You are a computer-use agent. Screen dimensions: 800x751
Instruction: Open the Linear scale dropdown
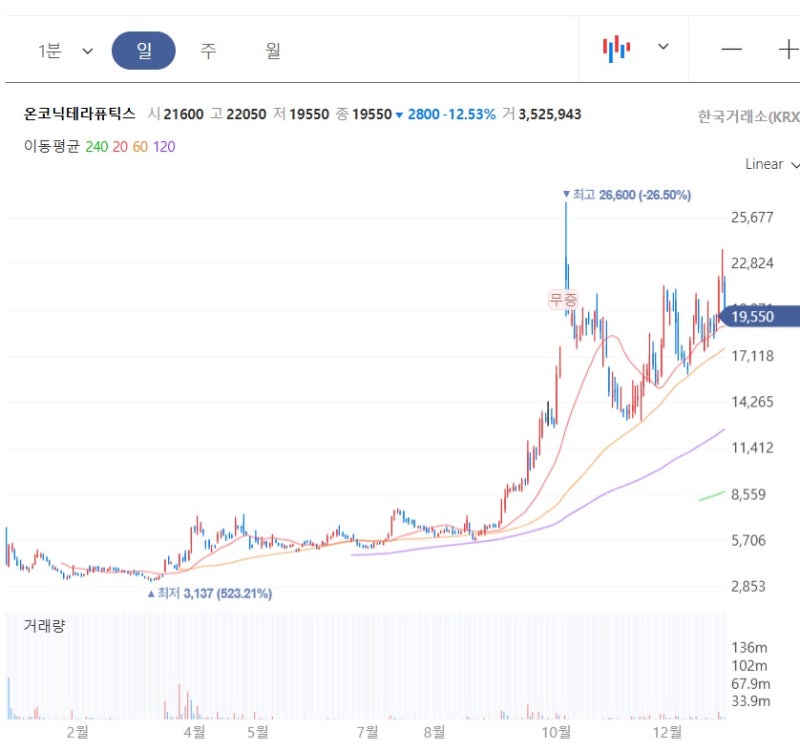click(x=771, y=164)
